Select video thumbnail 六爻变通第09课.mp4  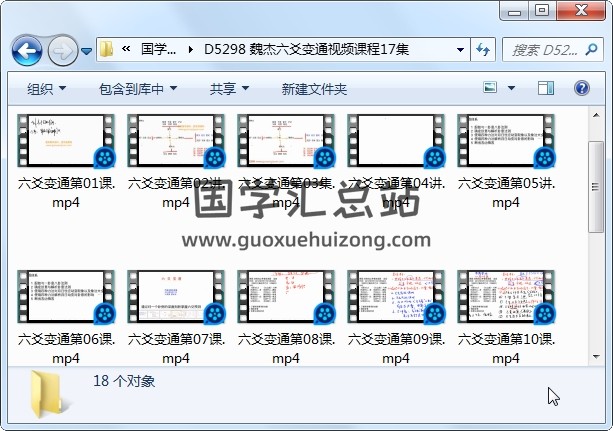[396, 297]
